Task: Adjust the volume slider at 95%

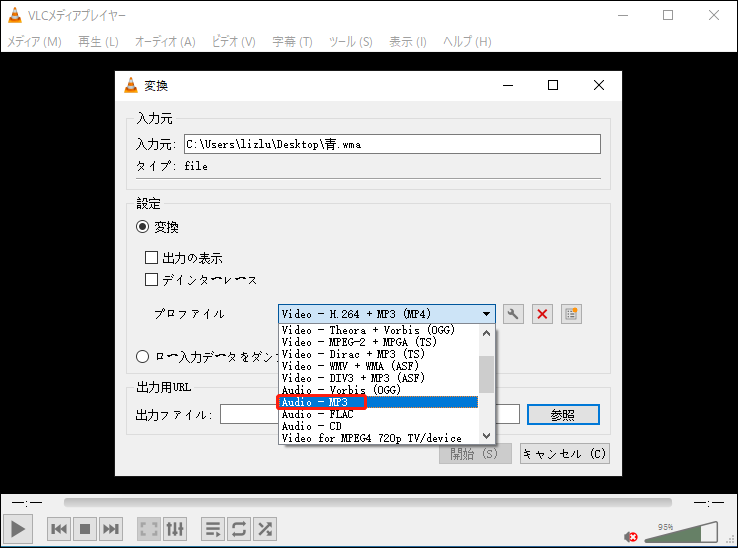Action: 681,532
